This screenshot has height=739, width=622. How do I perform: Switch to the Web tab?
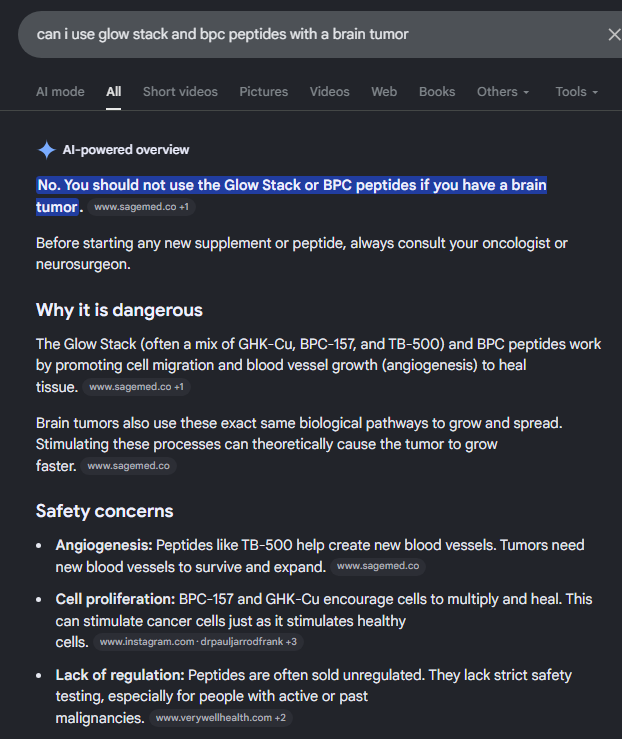coord(384,91)
